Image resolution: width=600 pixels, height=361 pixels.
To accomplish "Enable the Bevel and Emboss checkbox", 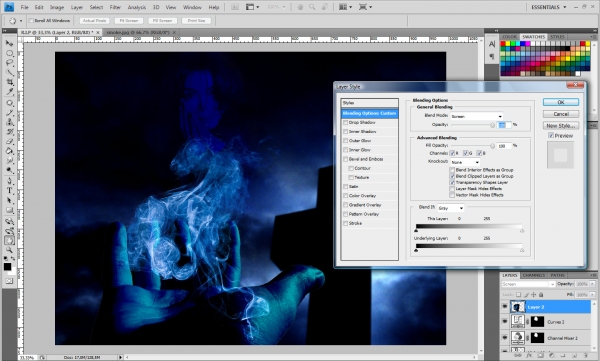I will click(346, 159).
